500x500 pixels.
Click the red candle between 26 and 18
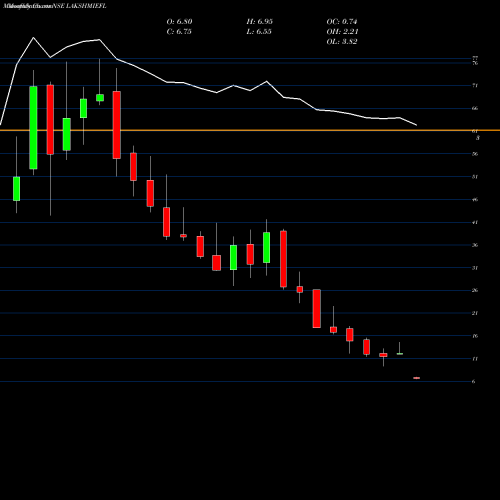click(317, 309)
